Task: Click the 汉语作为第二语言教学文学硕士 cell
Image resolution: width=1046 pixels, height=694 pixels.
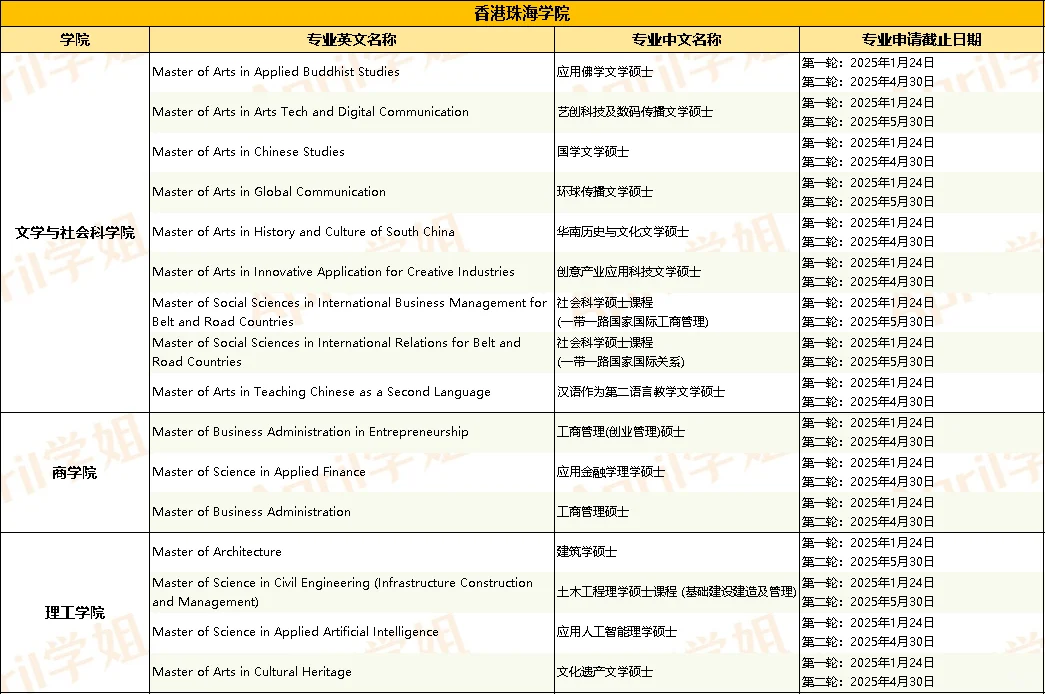Action: click(x=676, y=392)
